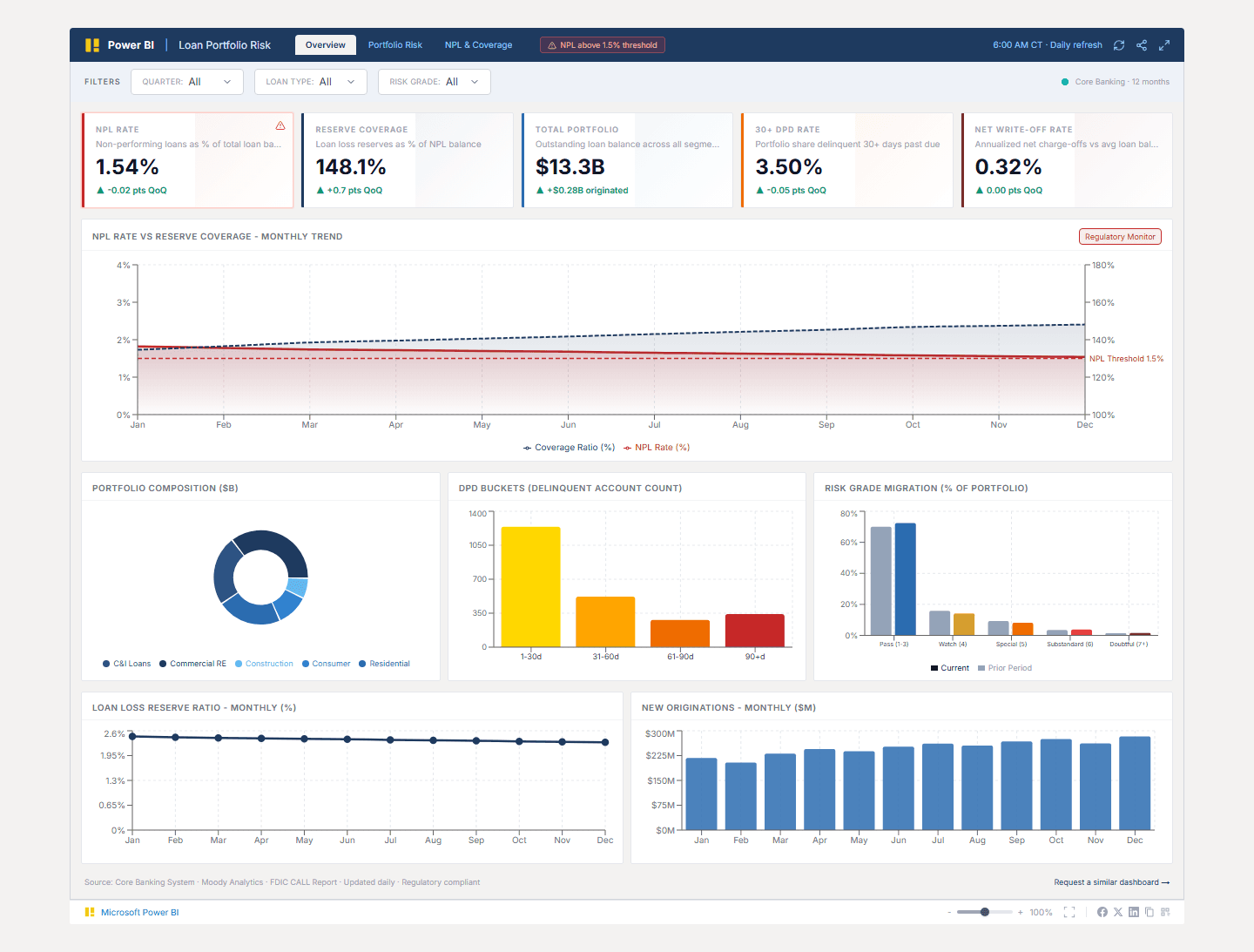This screenshot has height=952, width=1254.
Task: Click the NPL above 1.5% threshold alert
Action: 603,45
